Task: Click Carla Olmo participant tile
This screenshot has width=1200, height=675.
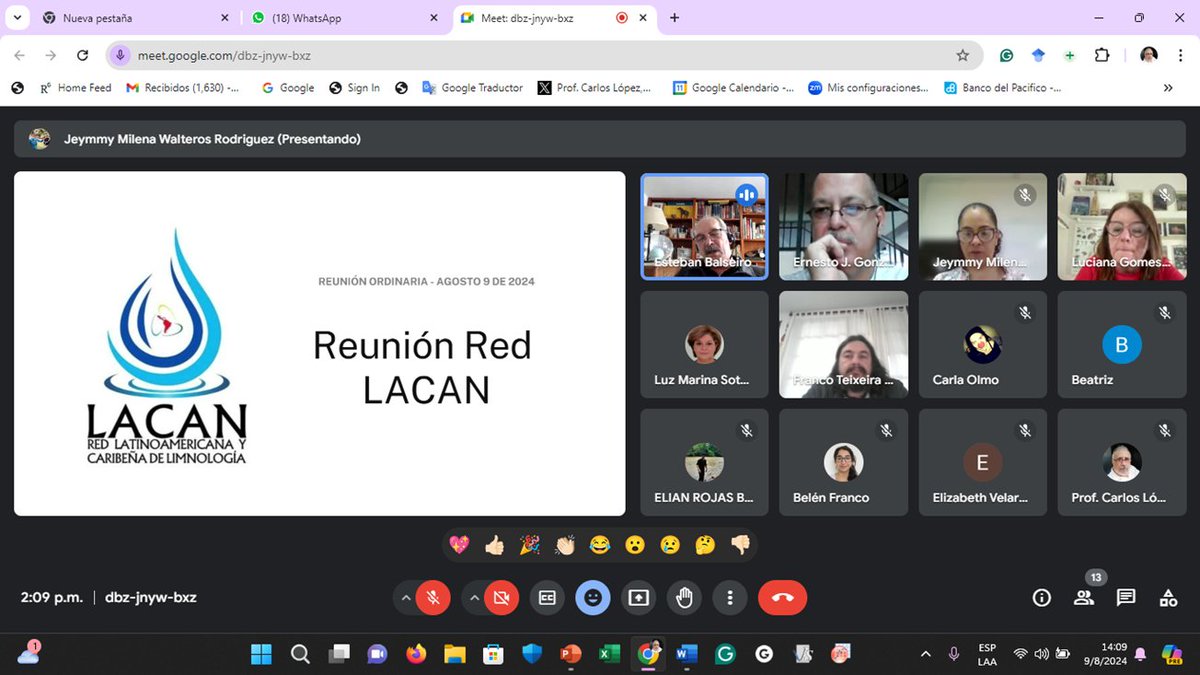Action: coord(983,344)
